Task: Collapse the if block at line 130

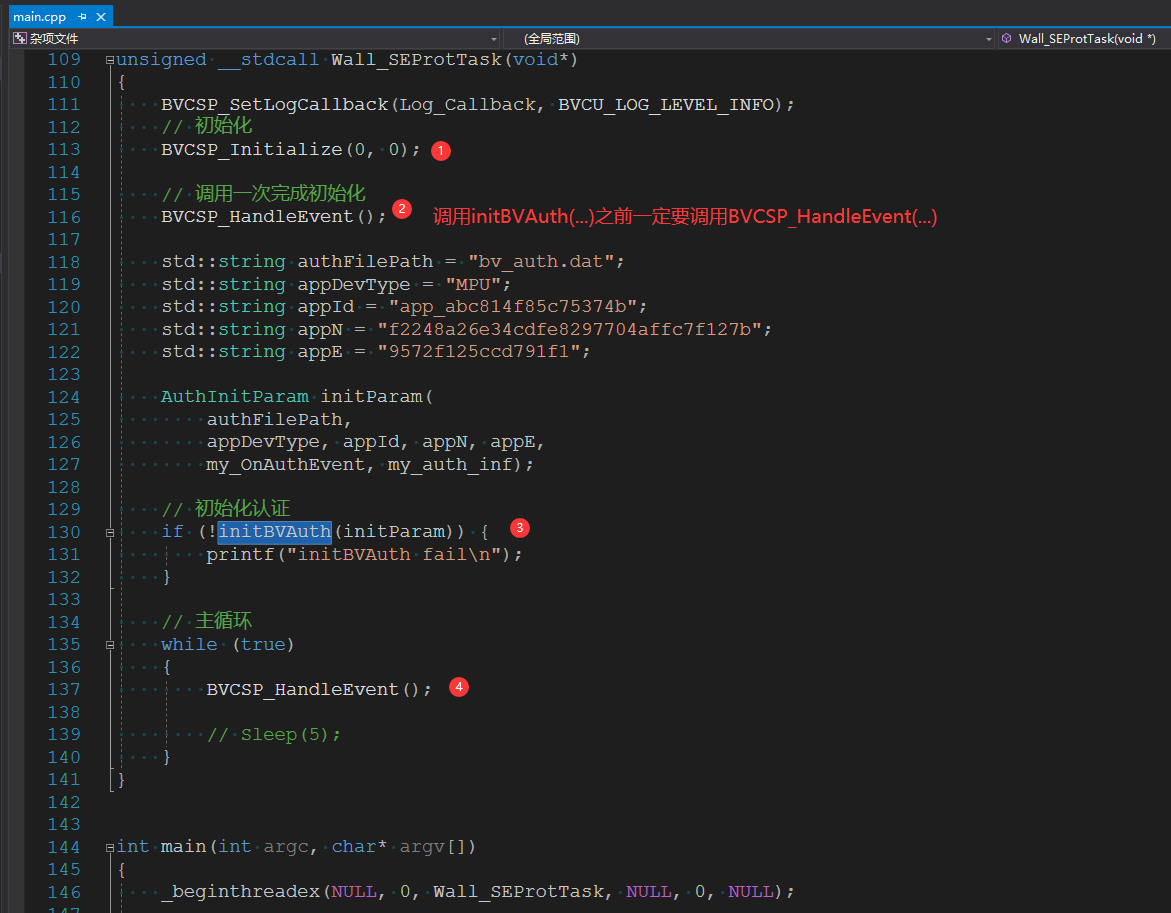Action: [109, 532]
